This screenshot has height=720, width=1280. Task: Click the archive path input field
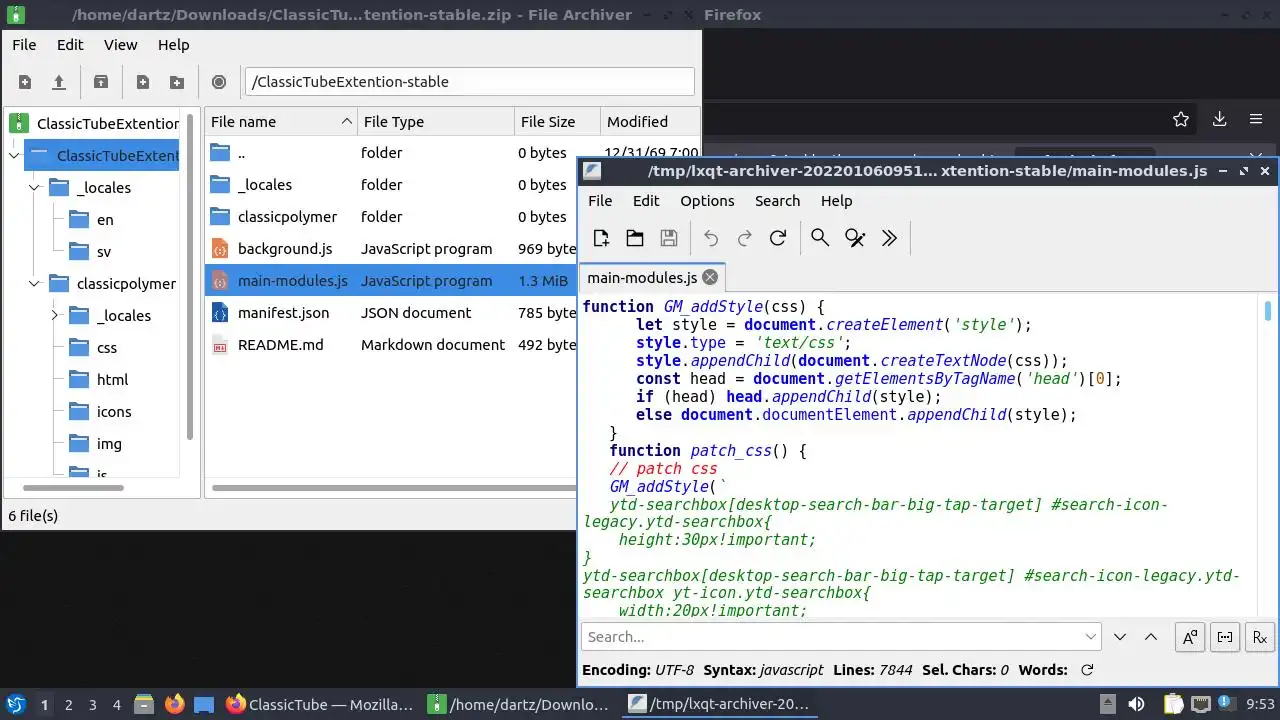[469, 82]
